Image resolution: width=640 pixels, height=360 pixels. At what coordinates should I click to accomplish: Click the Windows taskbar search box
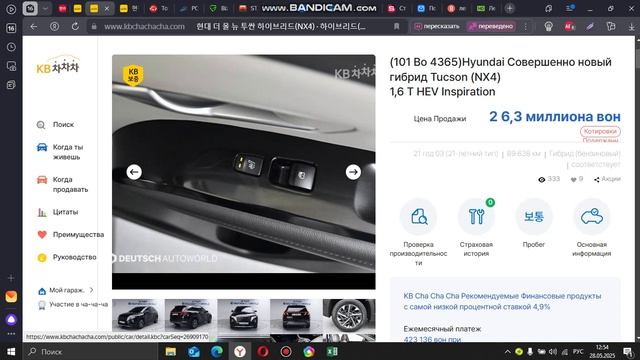(90, 351)
